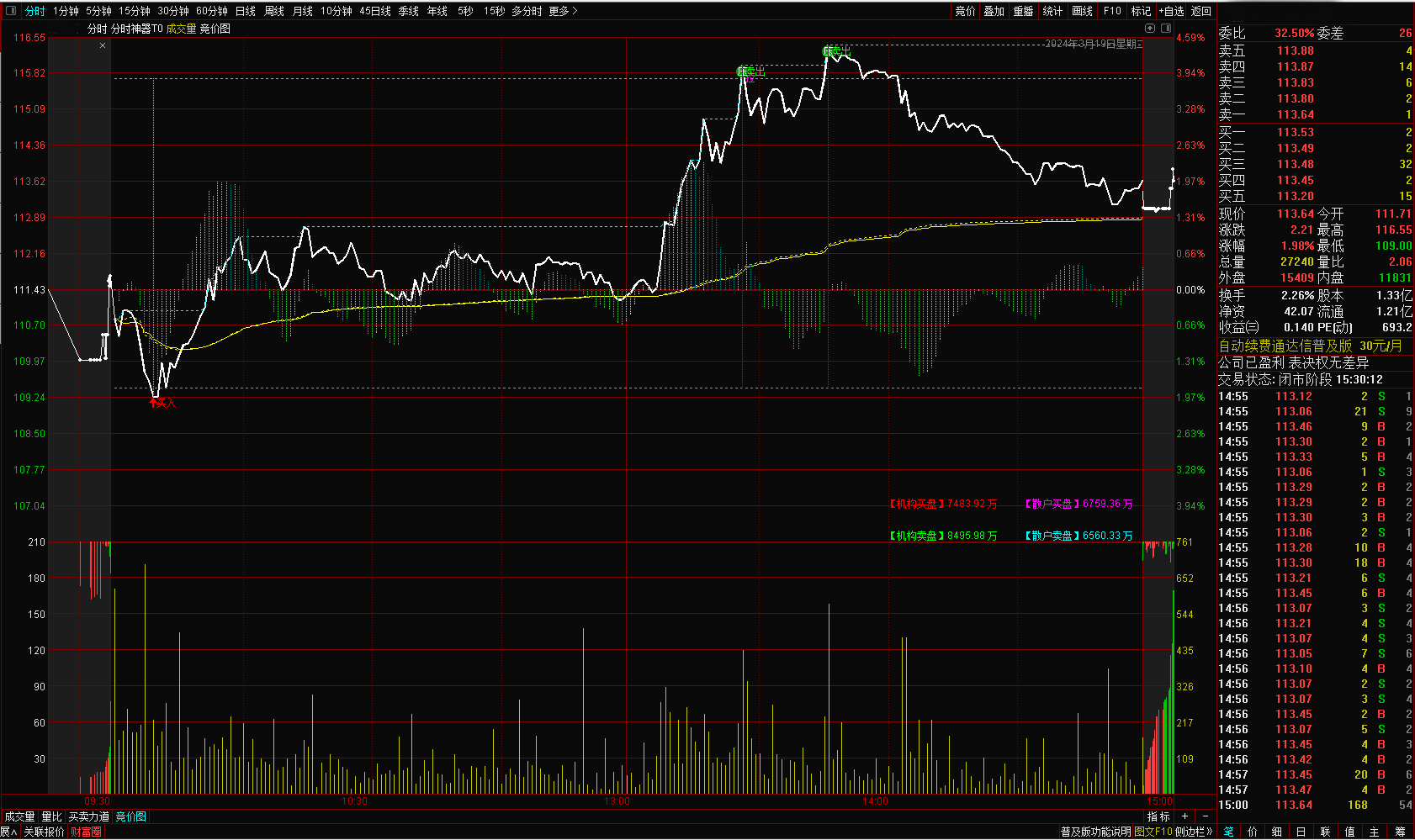Click the plus button next to 指标
This screenshot has width=1415, height=840.
pyautogui.click(x=1185, y=816)
